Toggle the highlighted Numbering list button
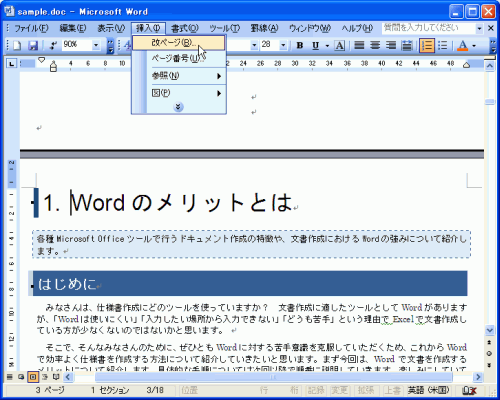 [x=427, y=45]
